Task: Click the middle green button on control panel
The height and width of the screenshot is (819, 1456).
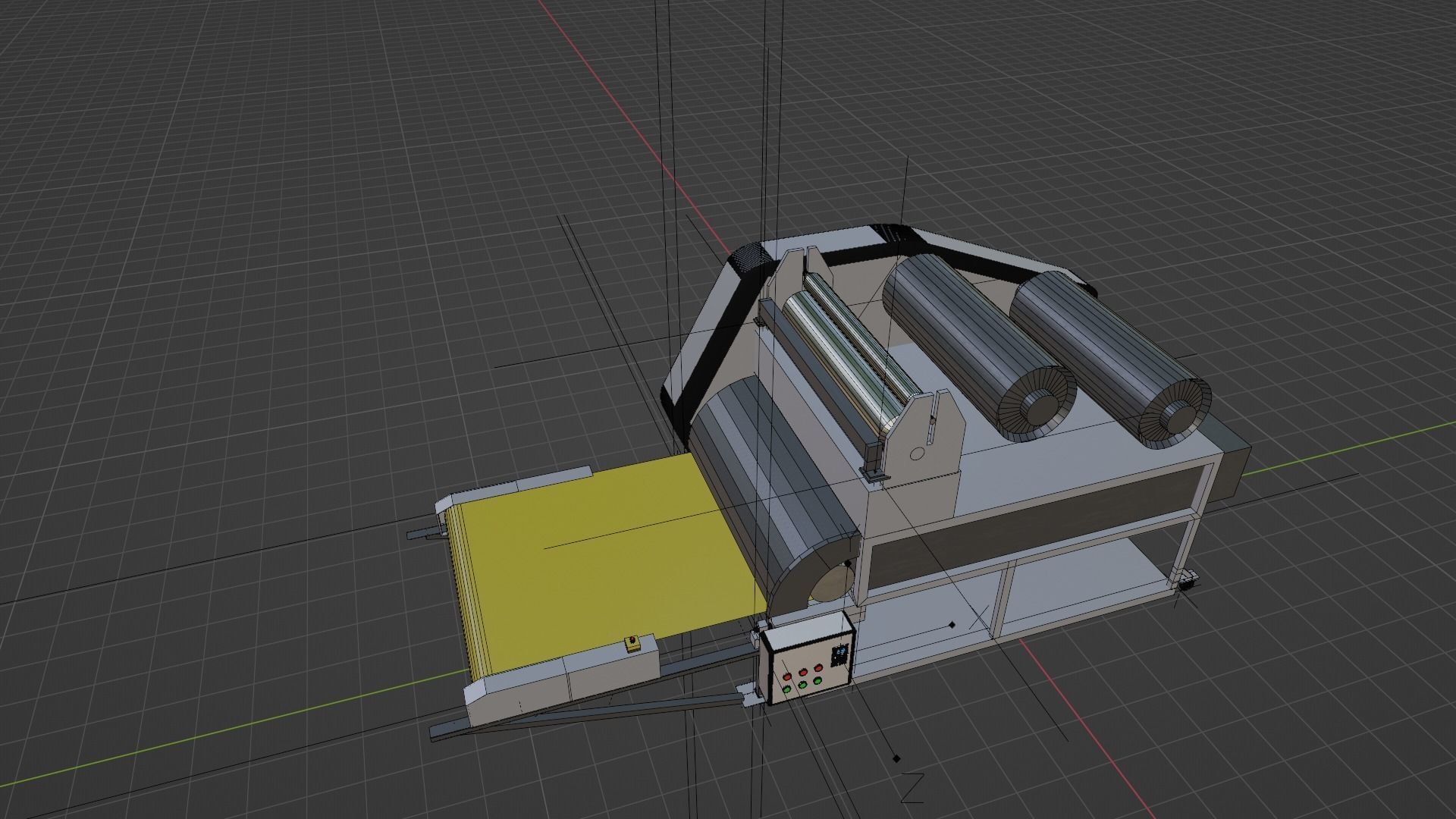Action: [x=802, y=685]
